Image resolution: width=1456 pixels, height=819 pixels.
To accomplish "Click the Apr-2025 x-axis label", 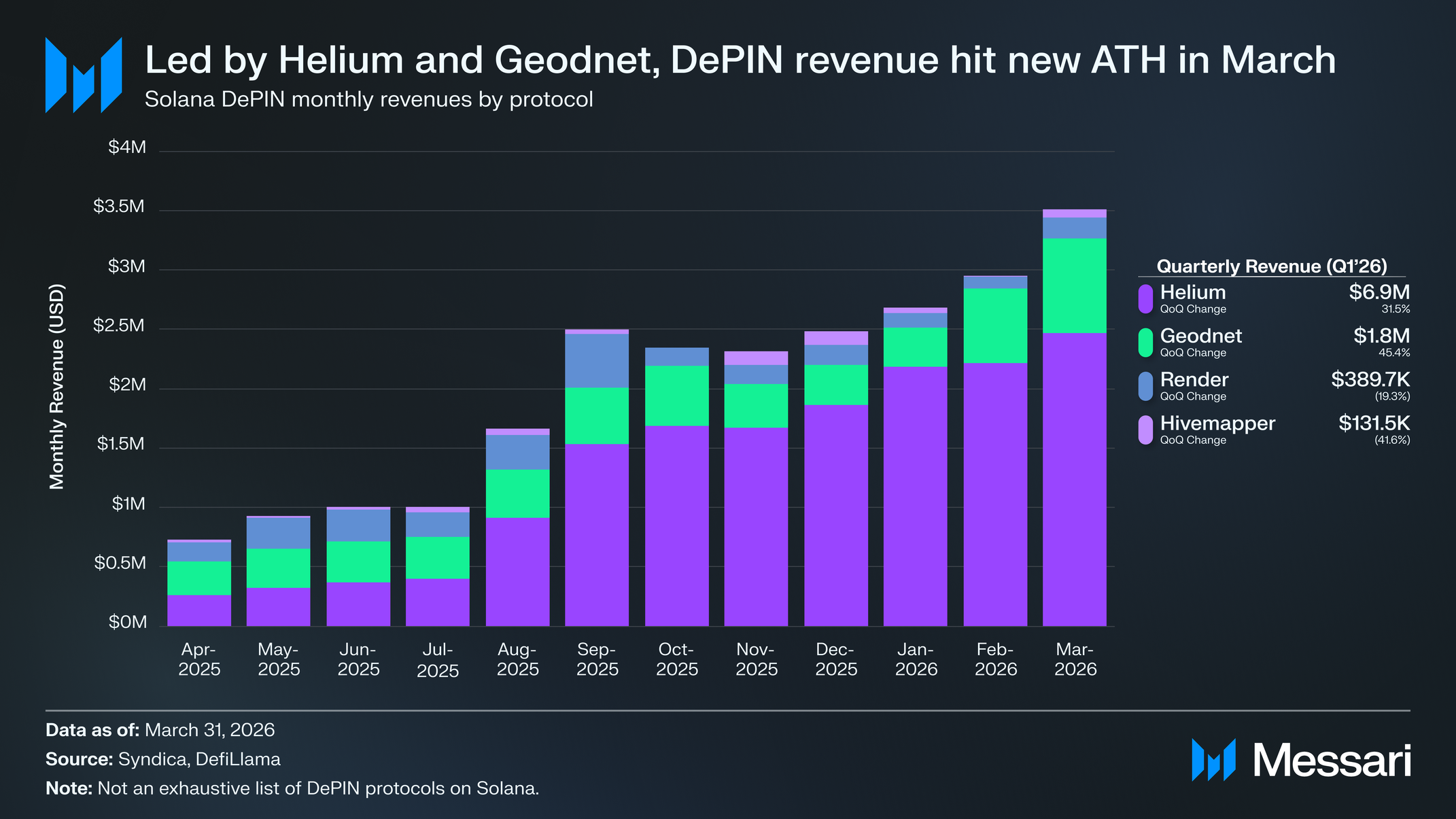I will pos(199,659).
